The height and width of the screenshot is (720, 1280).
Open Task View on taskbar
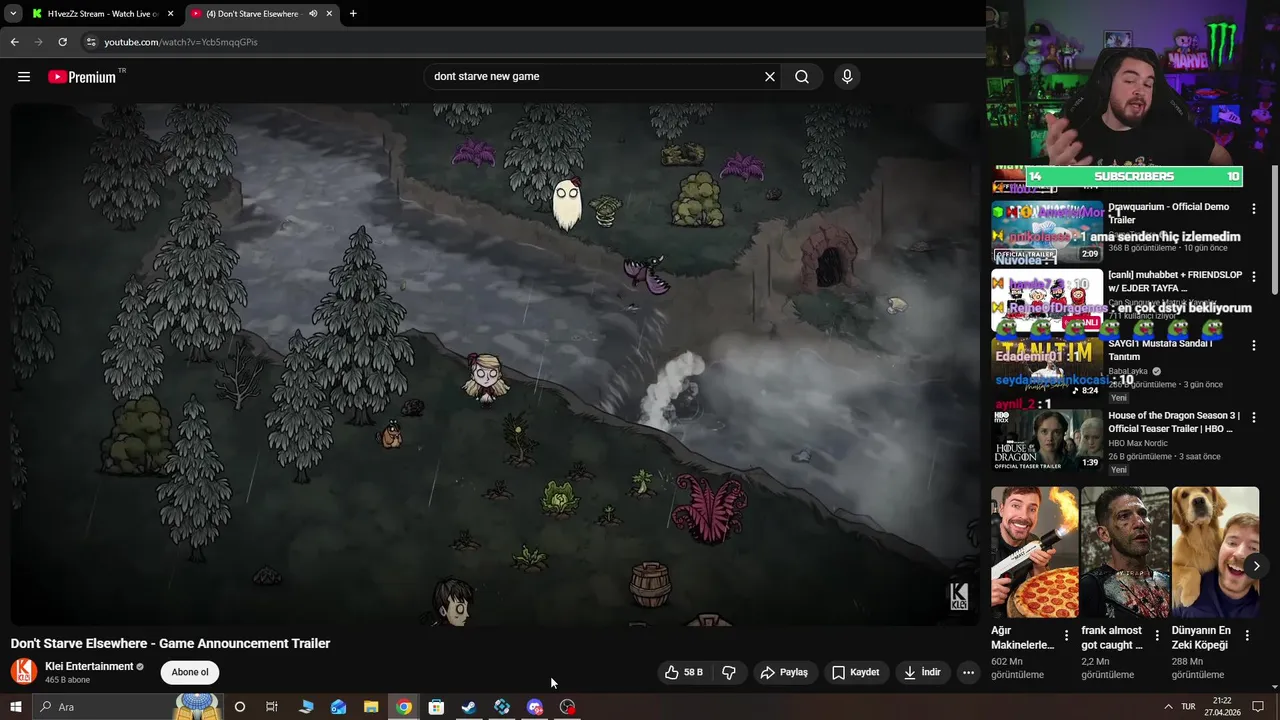[x=272, y=707]
